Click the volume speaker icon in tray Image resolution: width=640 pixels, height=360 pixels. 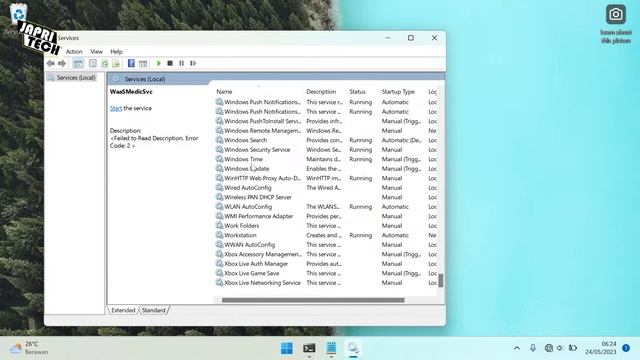coord(560,348)
